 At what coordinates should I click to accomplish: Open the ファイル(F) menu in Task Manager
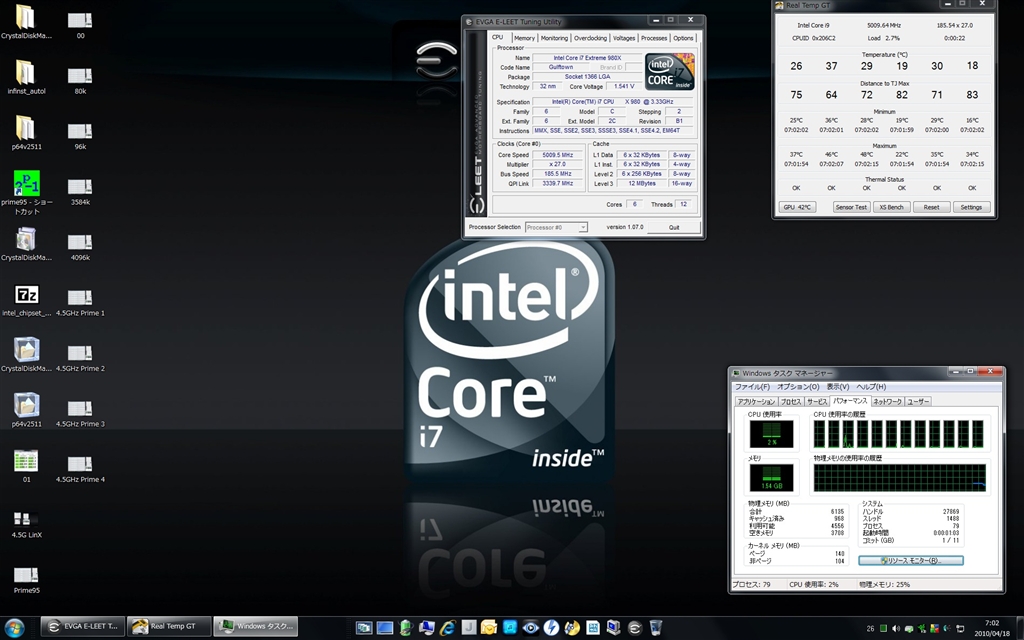(x=752, y=387)
